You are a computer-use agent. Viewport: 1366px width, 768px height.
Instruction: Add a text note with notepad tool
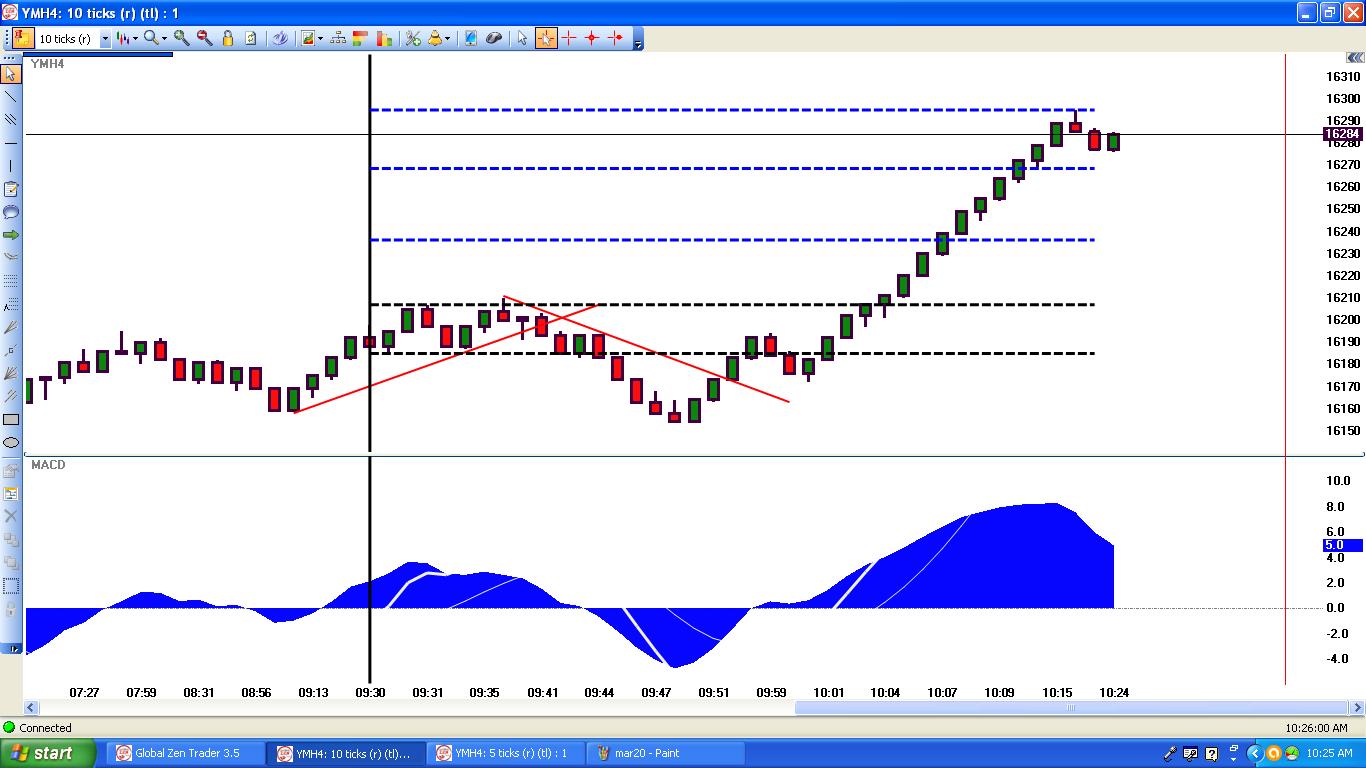[x=11, y=189]
